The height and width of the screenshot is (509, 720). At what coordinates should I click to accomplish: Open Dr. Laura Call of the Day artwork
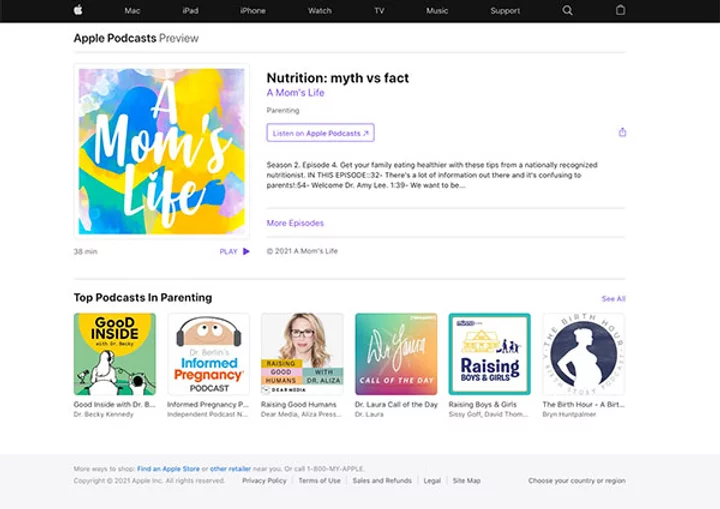(396, 354)
